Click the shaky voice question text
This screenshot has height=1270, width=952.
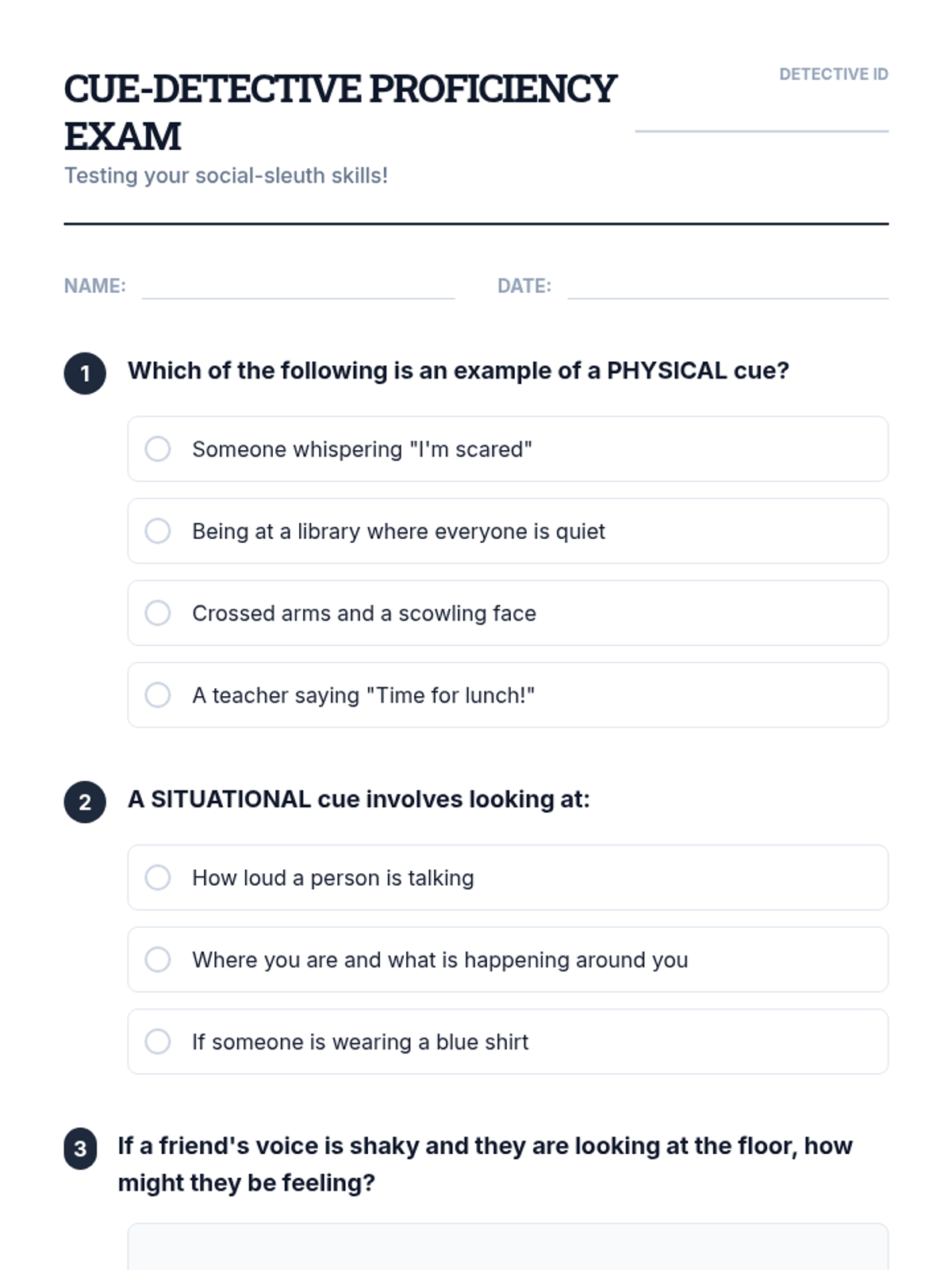coord(485,1164)
